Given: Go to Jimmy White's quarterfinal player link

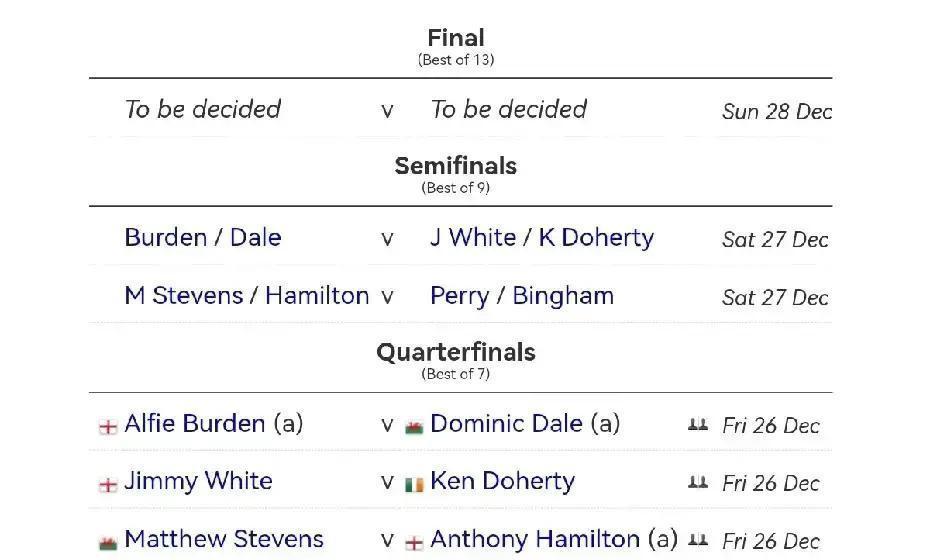Looking at the screenshot, I should pos(198,481).
